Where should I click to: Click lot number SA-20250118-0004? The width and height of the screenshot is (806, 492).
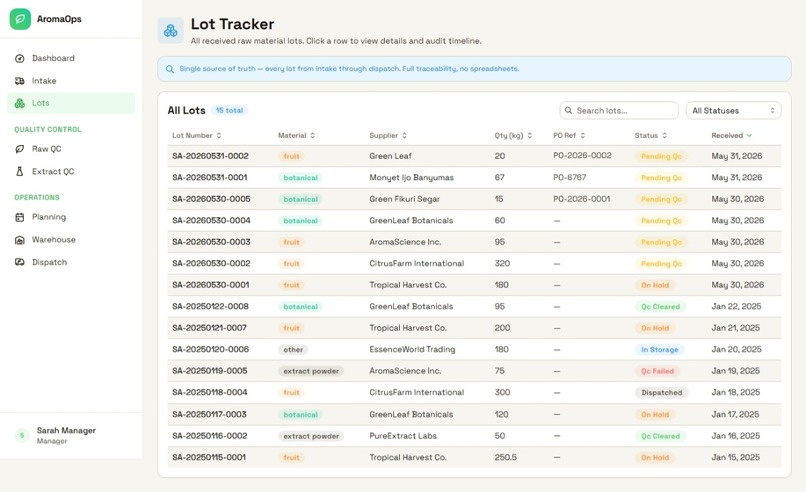pos(210,392)
